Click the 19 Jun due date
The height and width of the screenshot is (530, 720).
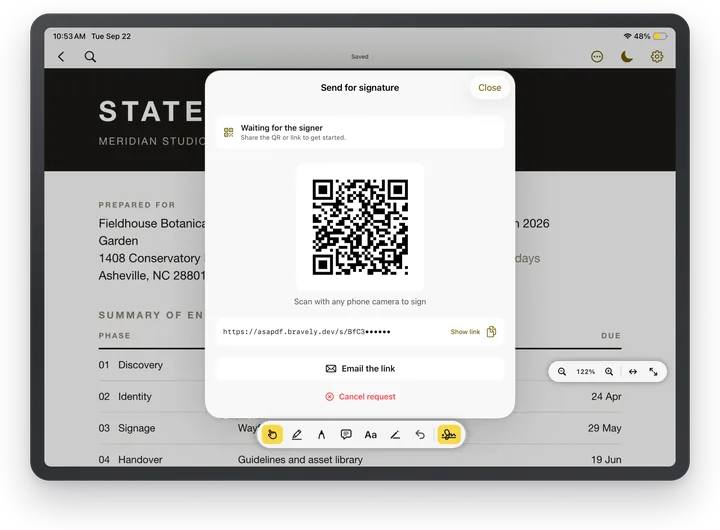[606, 460]
